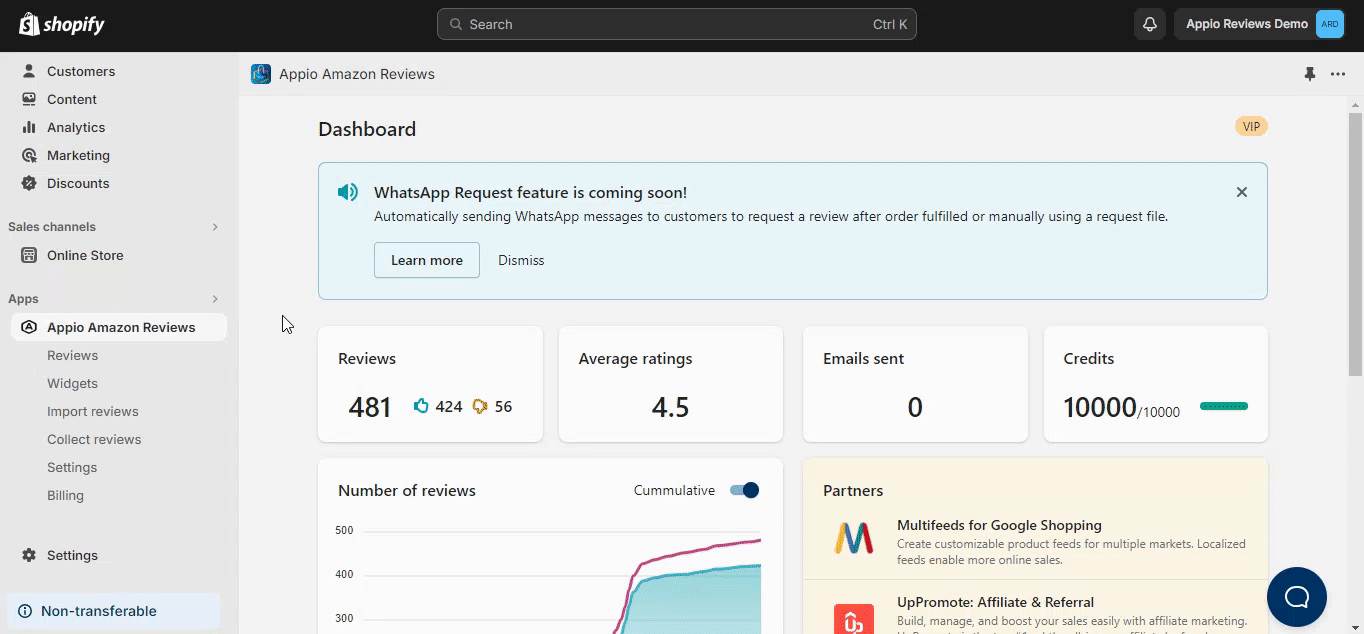Click the Emails sent value 0
The image size is (1364, 634).
915,407
